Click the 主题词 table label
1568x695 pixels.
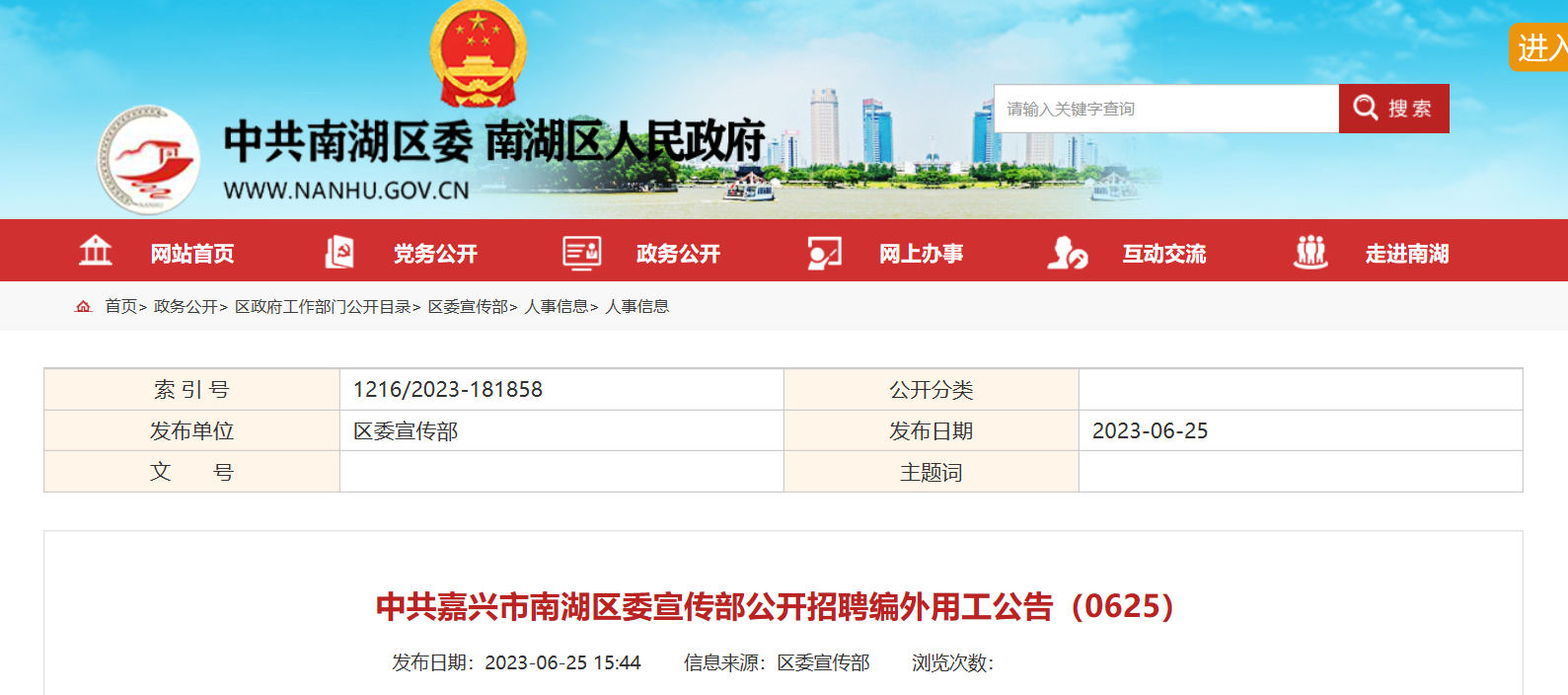(x=931, y=473)
